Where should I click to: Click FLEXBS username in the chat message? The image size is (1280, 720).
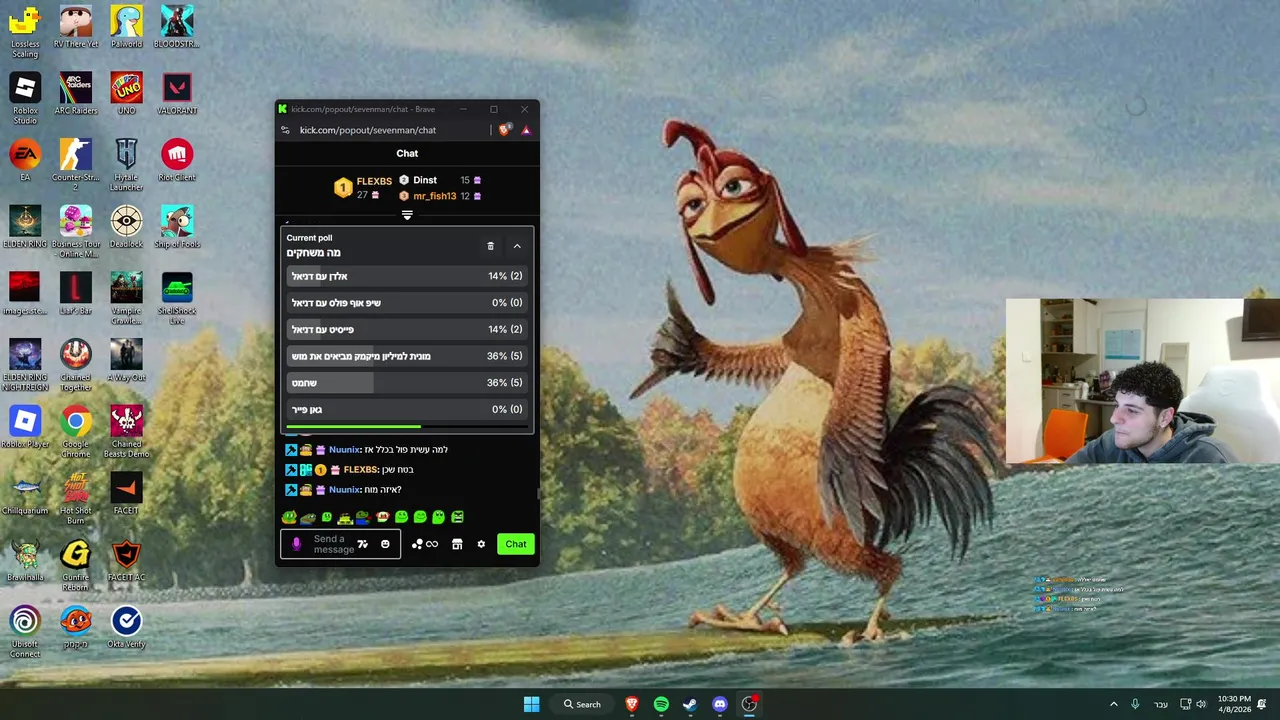[x=361, y=470]
